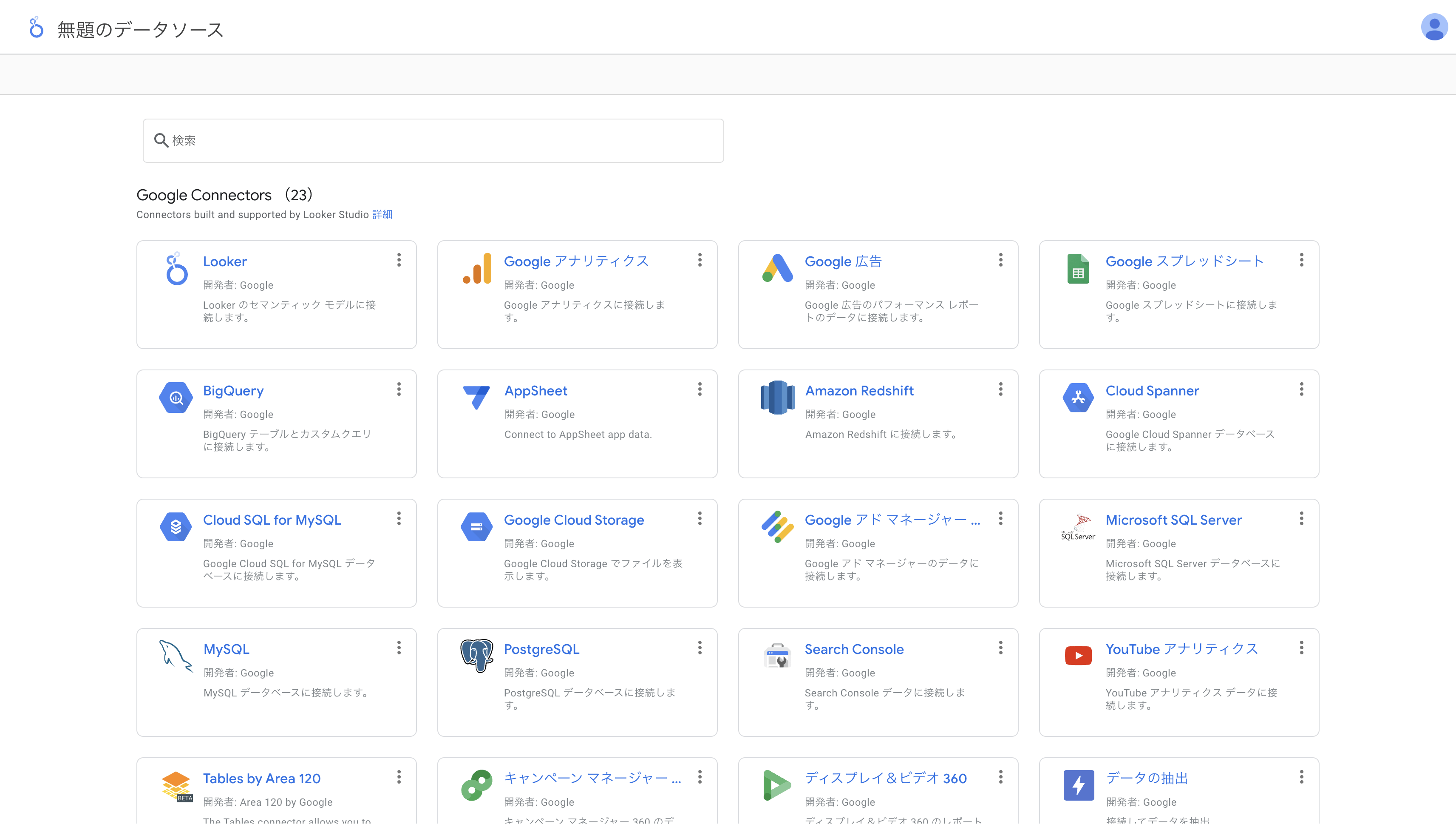Select the Google スプレッドシート connector title
Screen dimensions: 1456x824
click(x=1184, y=261)
